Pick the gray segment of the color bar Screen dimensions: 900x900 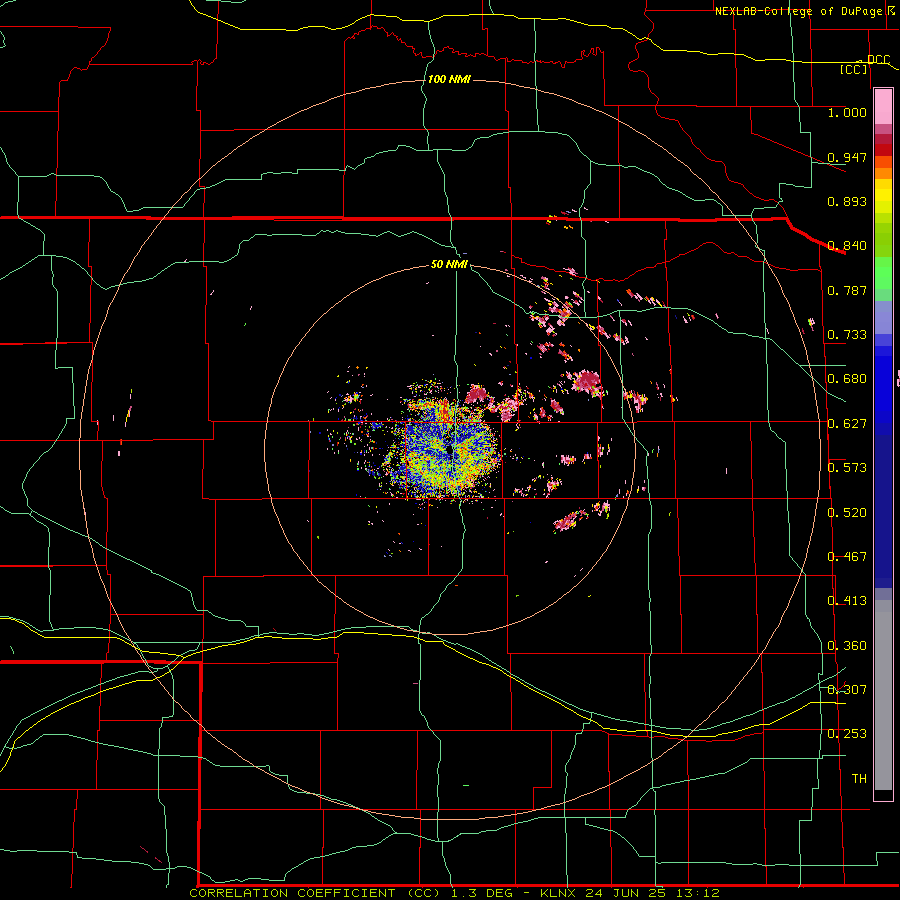[883, 695]
